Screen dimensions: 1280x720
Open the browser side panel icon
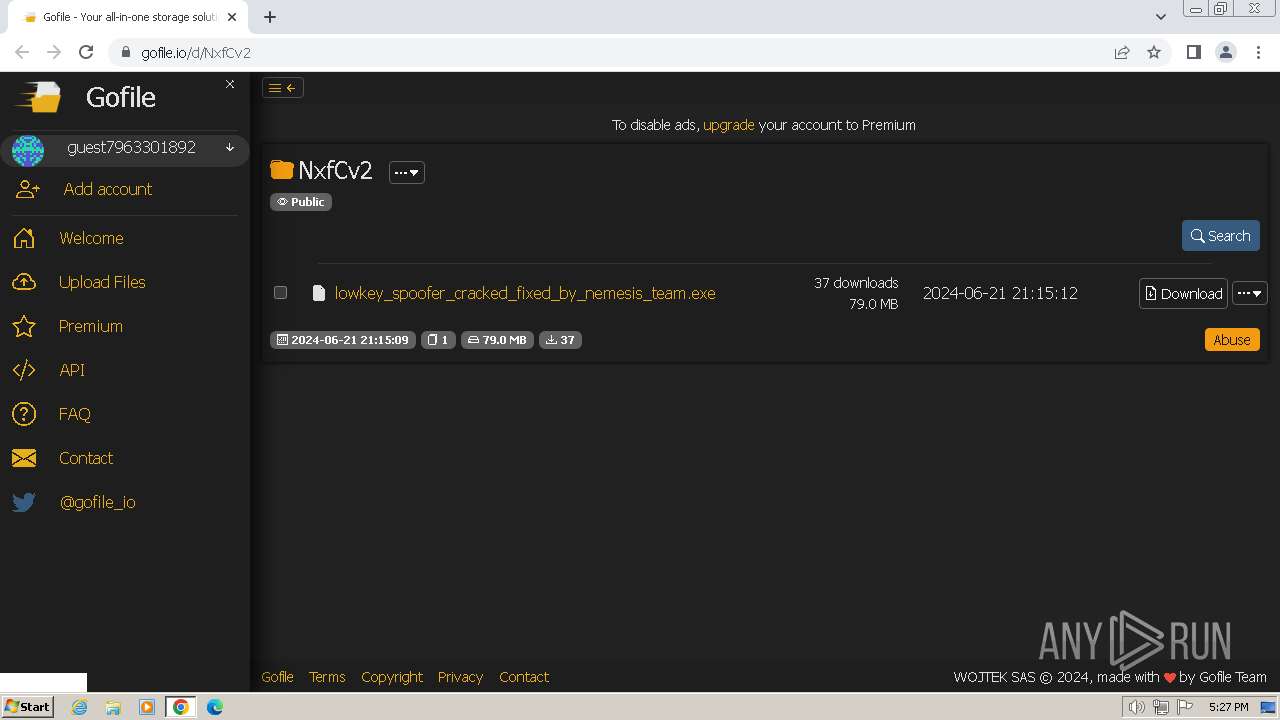point(1193,52)
